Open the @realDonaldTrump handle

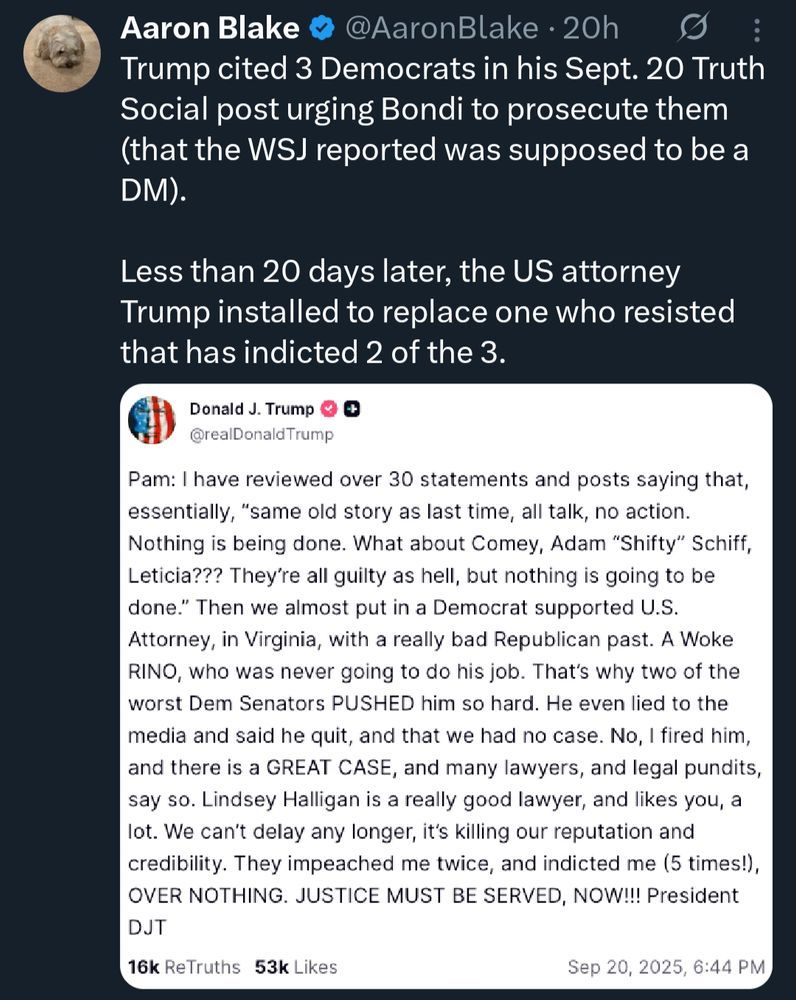(x=262, y=434)
